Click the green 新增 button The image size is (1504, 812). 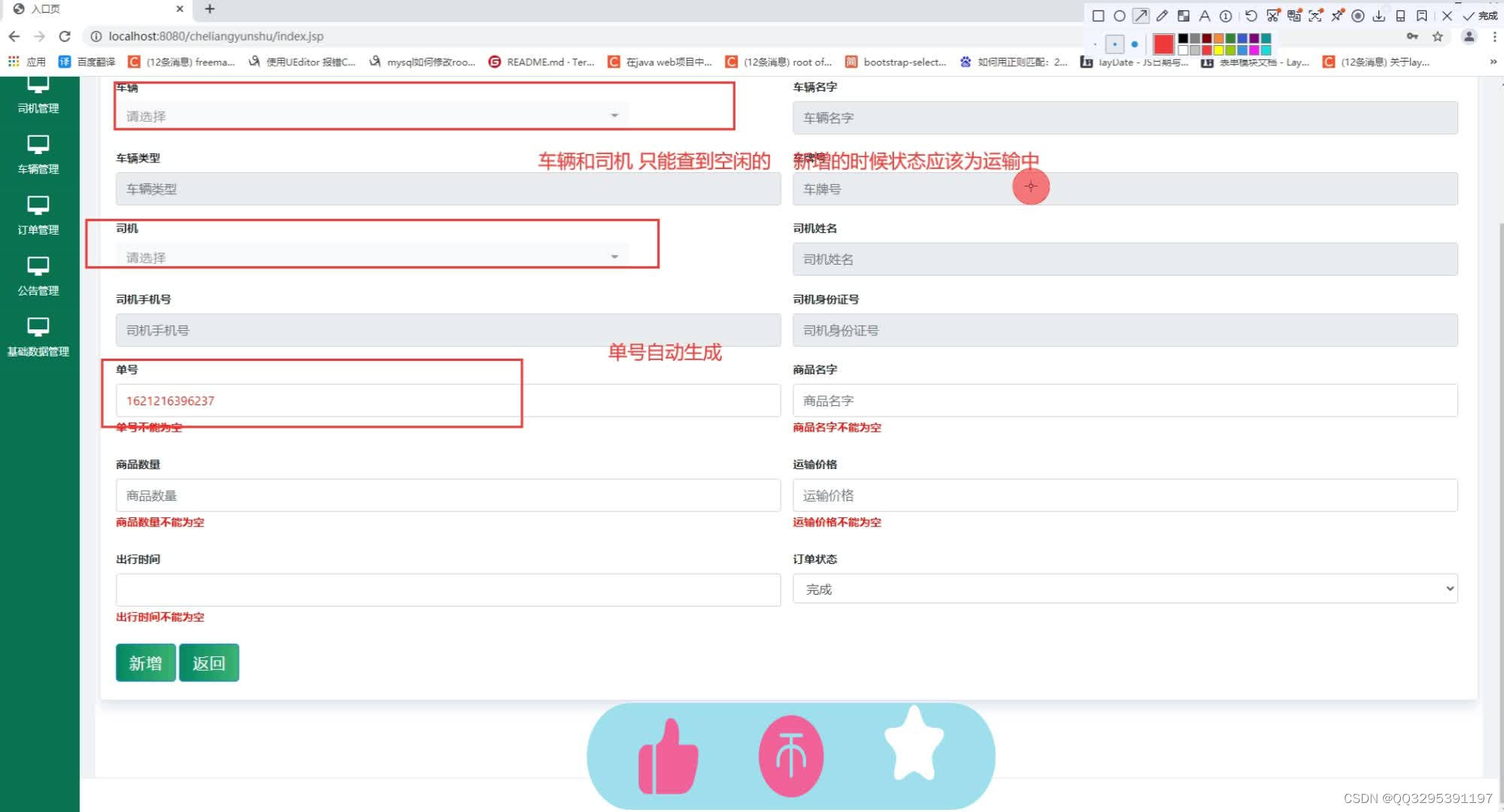point(145,662)
